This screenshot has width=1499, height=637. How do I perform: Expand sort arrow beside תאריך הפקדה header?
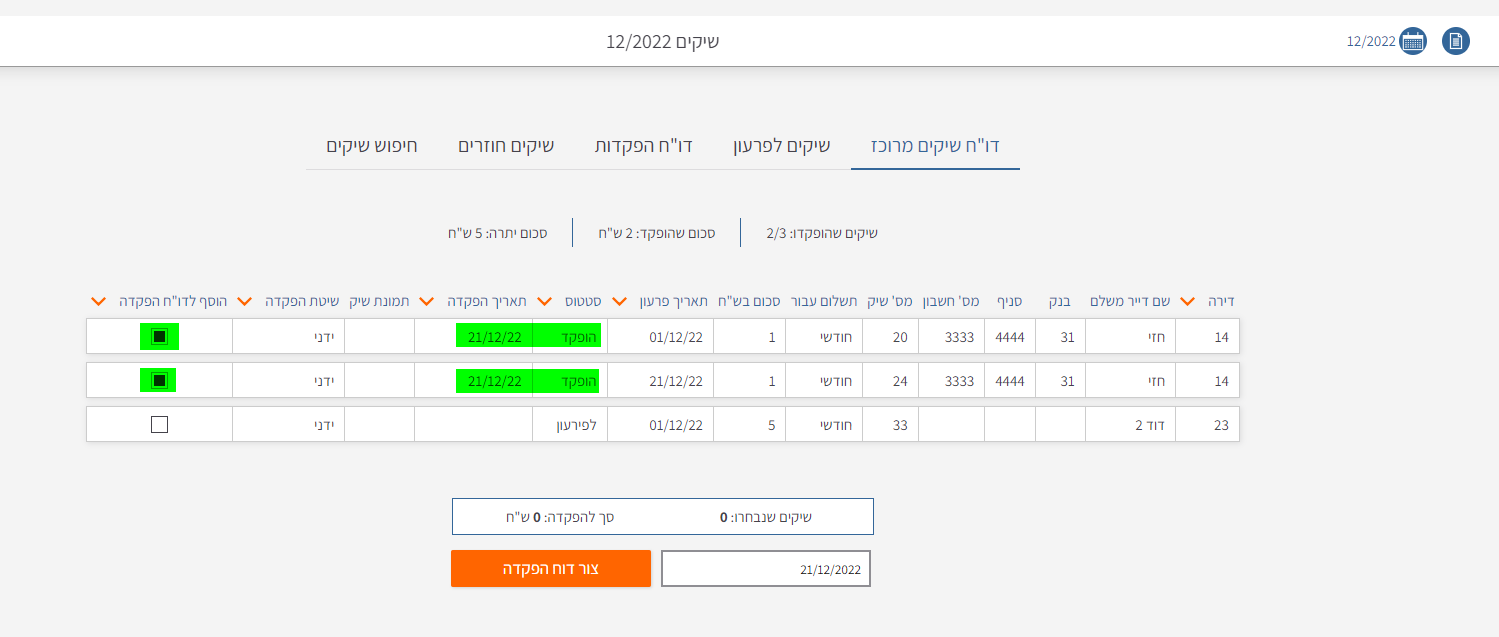pos(426,301)
